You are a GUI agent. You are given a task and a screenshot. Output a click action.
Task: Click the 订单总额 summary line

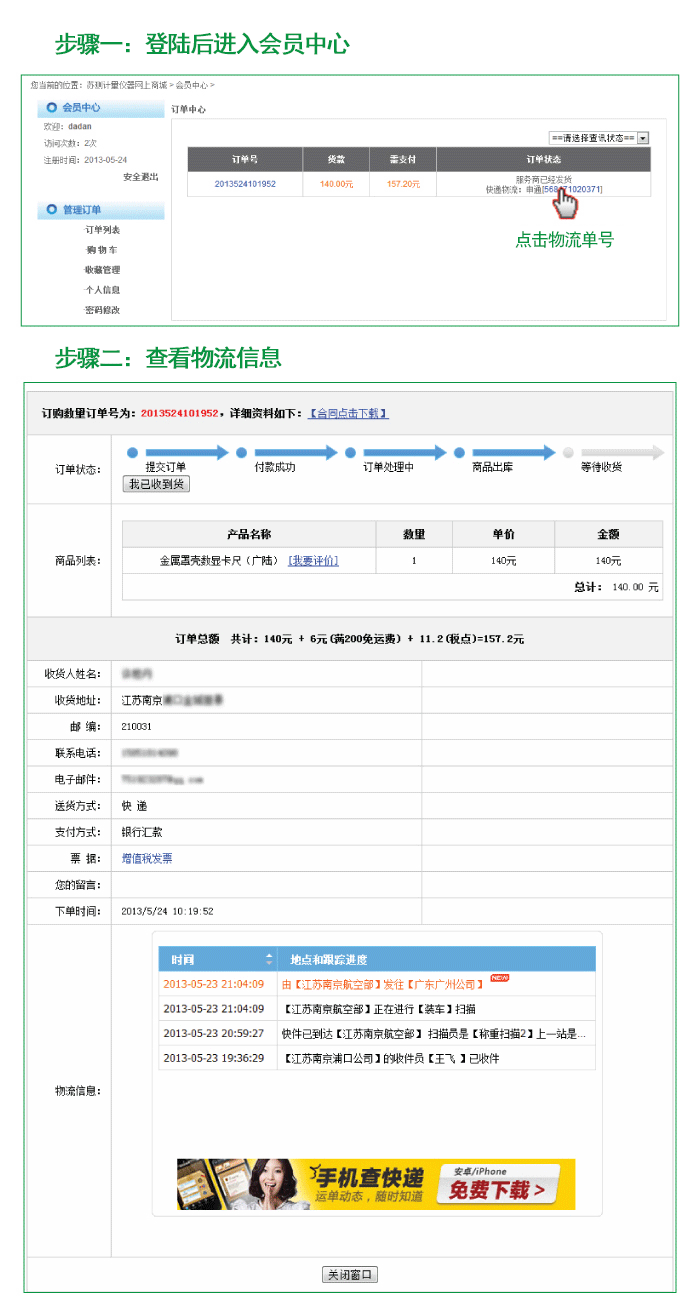click(349, 638)
